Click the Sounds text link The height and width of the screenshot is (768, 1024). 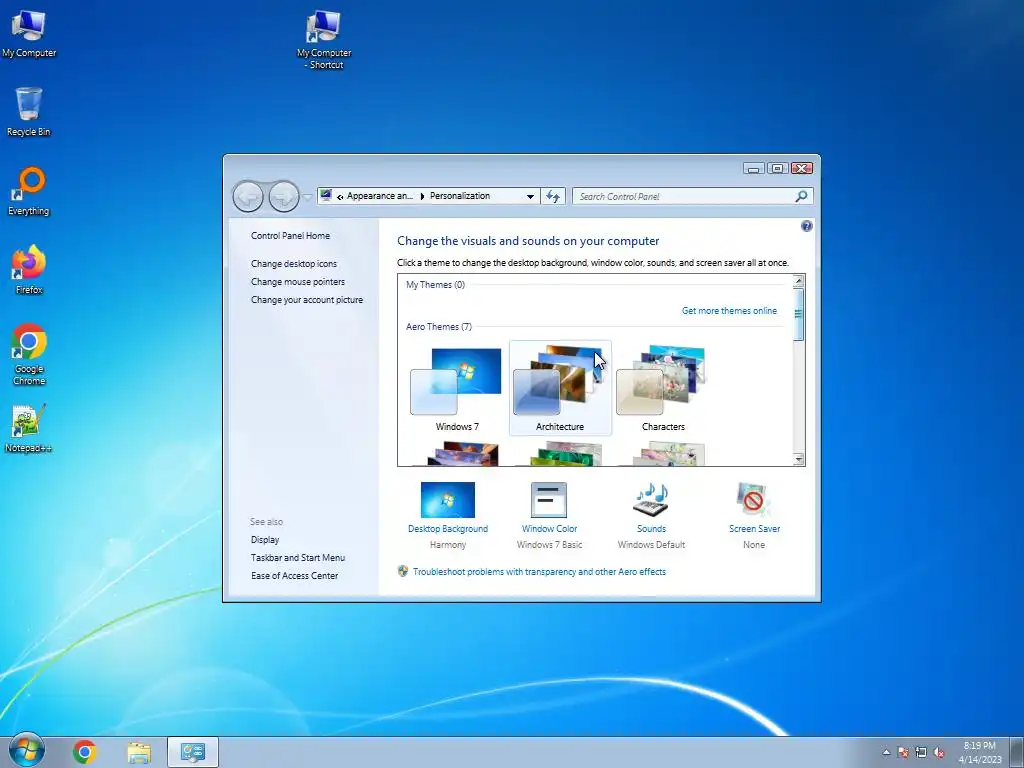(x=651, y=528)
